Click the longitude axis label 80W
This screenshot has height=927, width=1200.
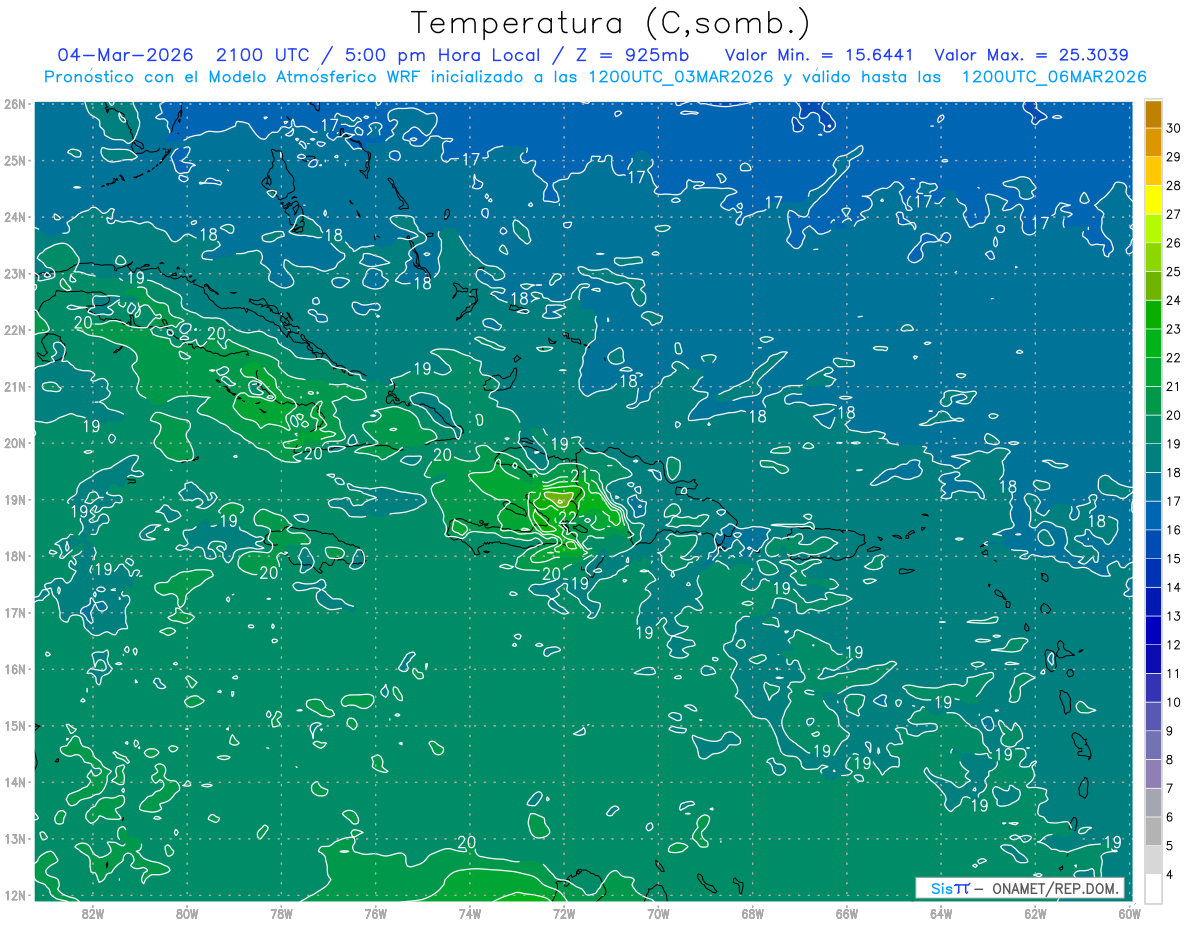[187, 912]
